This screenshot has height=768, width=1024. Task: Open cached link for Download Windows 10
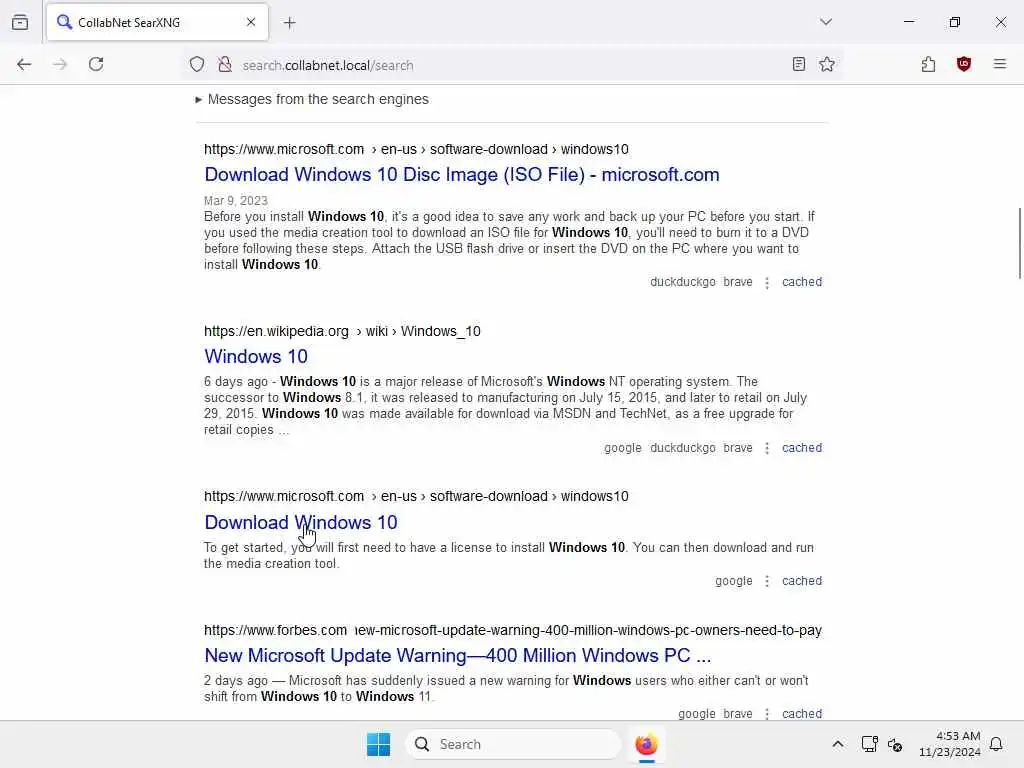(x=802, y=581)
